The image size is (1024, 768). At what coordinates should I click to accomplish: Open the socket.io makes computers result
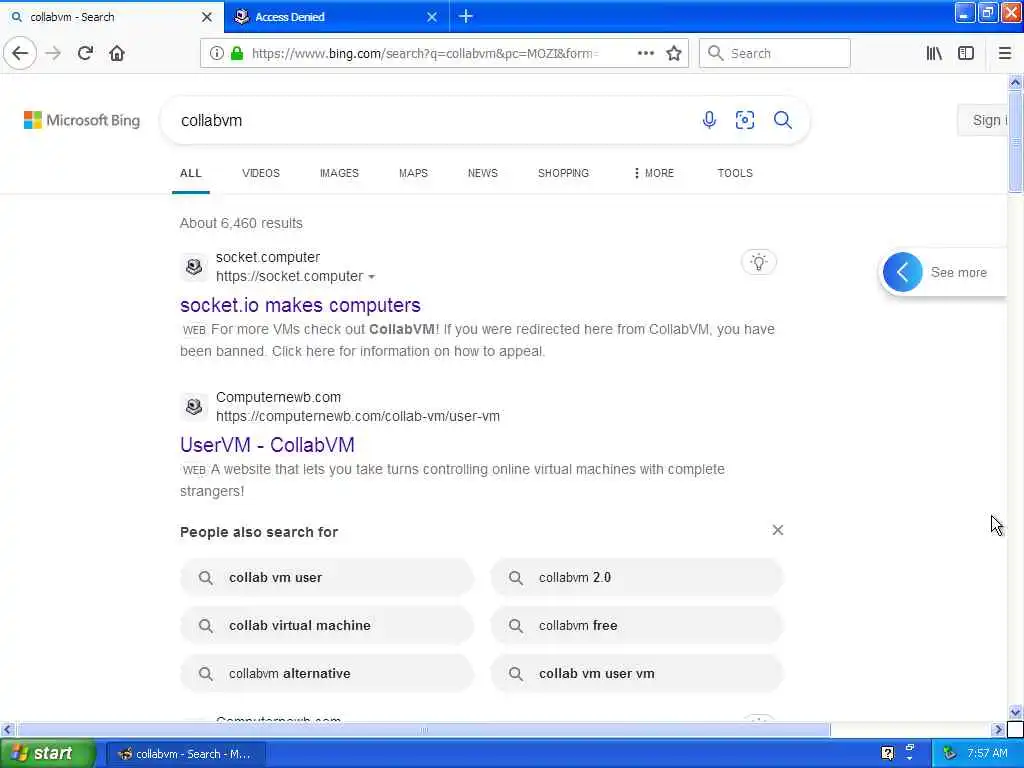pyautogui.click(x=300, y=305)
